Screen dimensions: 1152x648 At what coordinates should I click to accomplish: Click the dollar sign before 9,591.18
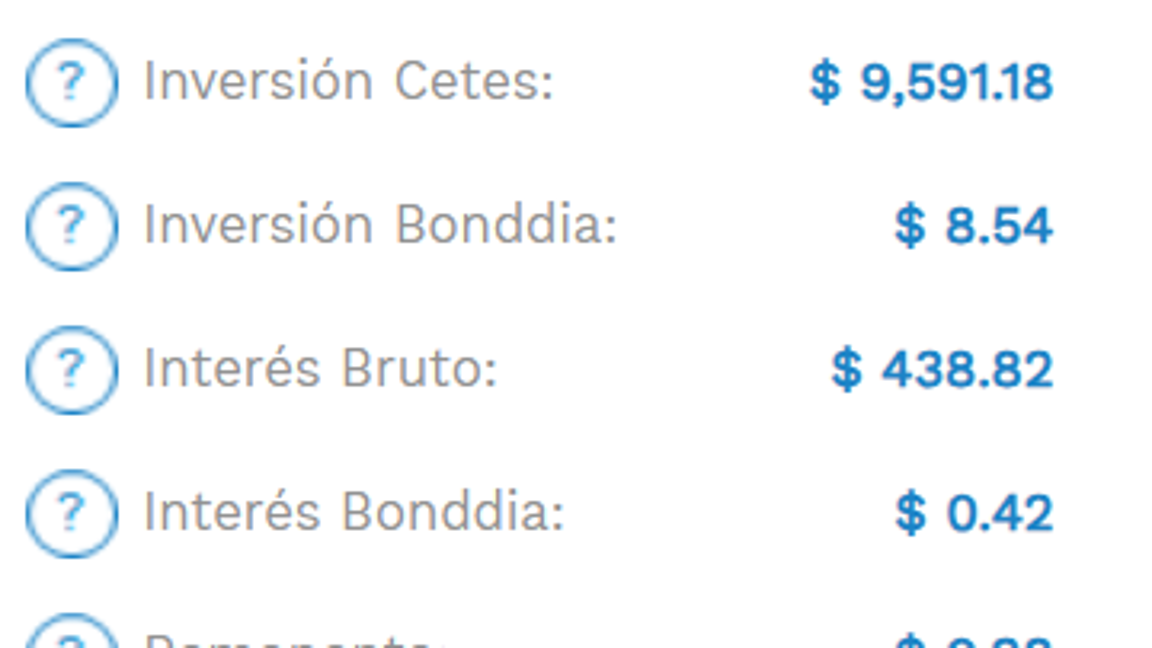pyautogui.click(x=824, y=82)
